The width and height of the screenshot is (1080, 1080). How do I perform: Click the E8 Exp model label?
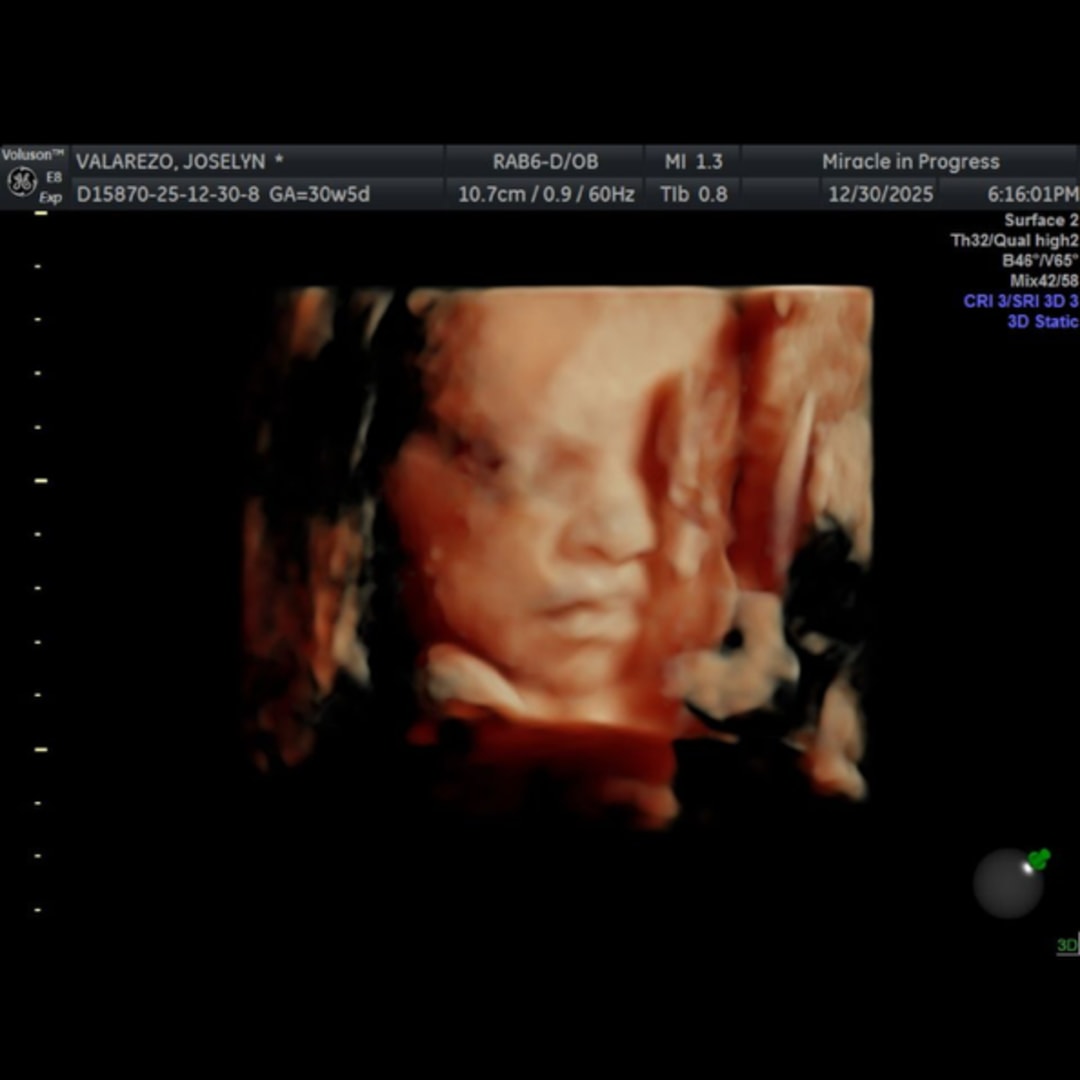[52, 187]
